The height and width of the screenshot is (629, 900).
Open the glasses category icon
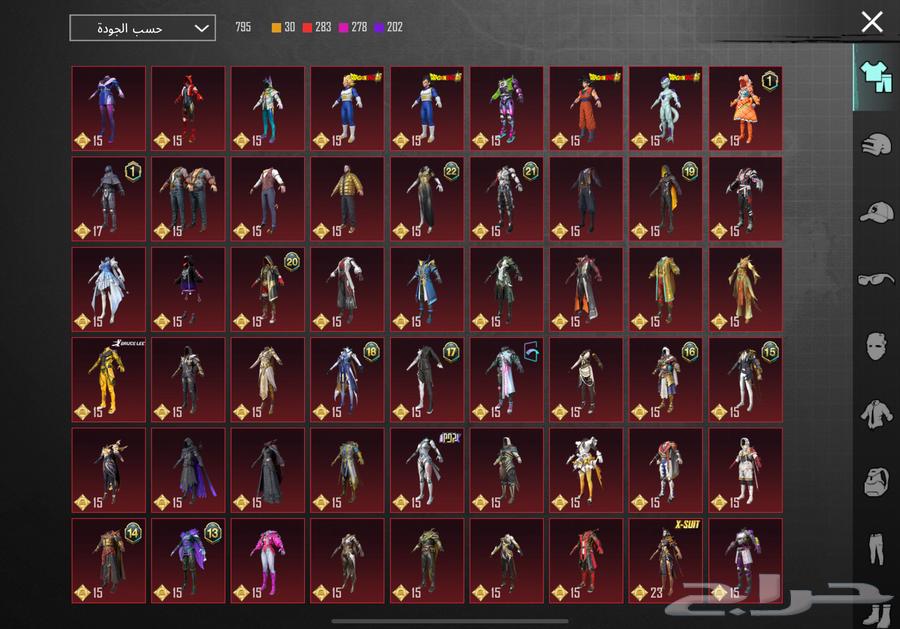coord(876,279)
